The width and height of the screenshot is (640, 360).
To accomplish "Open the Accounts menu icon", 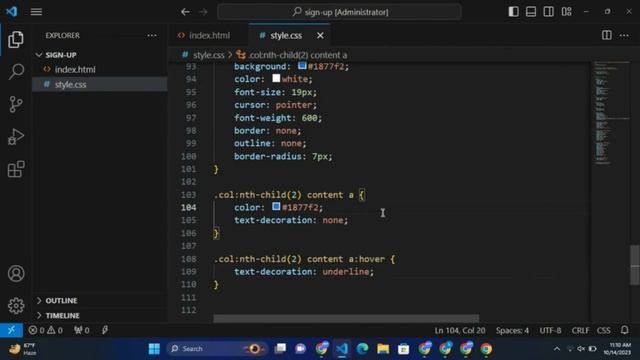I will [16, 273].
